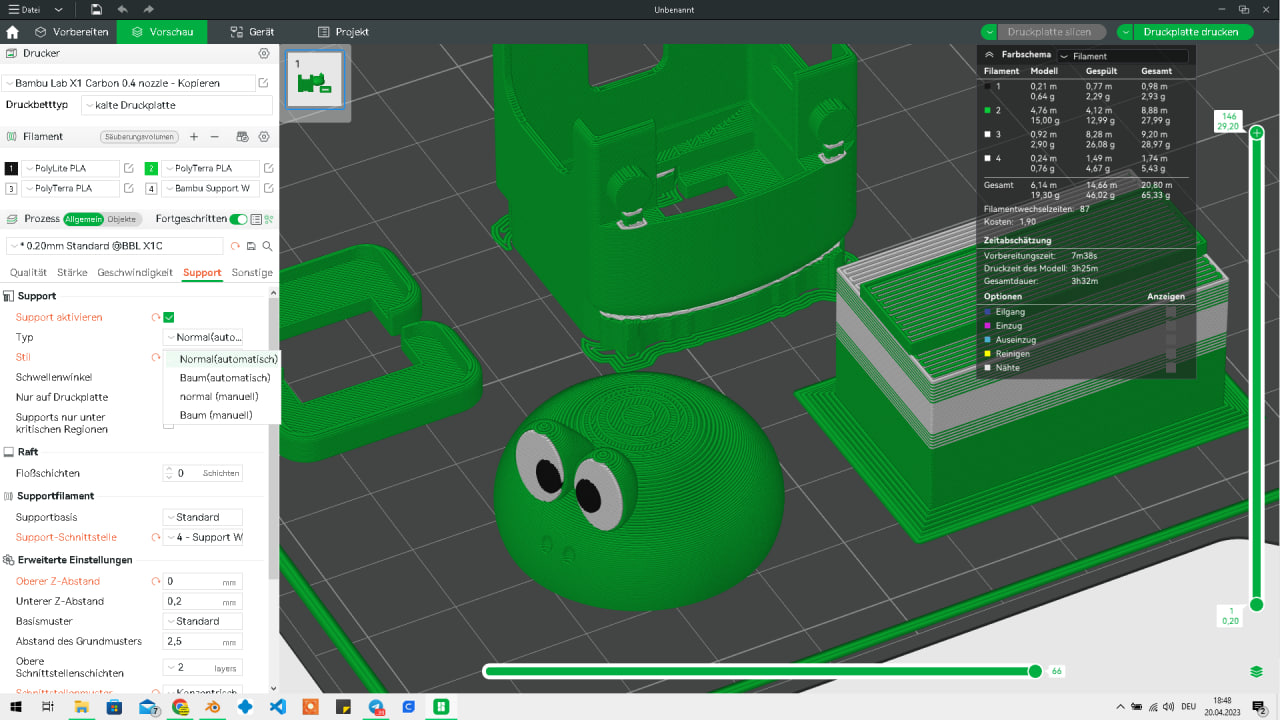This screenshot has height=720, width=1280.
Task: Toggle Reinigen display checkbox
Action: tap(1171, 354)
